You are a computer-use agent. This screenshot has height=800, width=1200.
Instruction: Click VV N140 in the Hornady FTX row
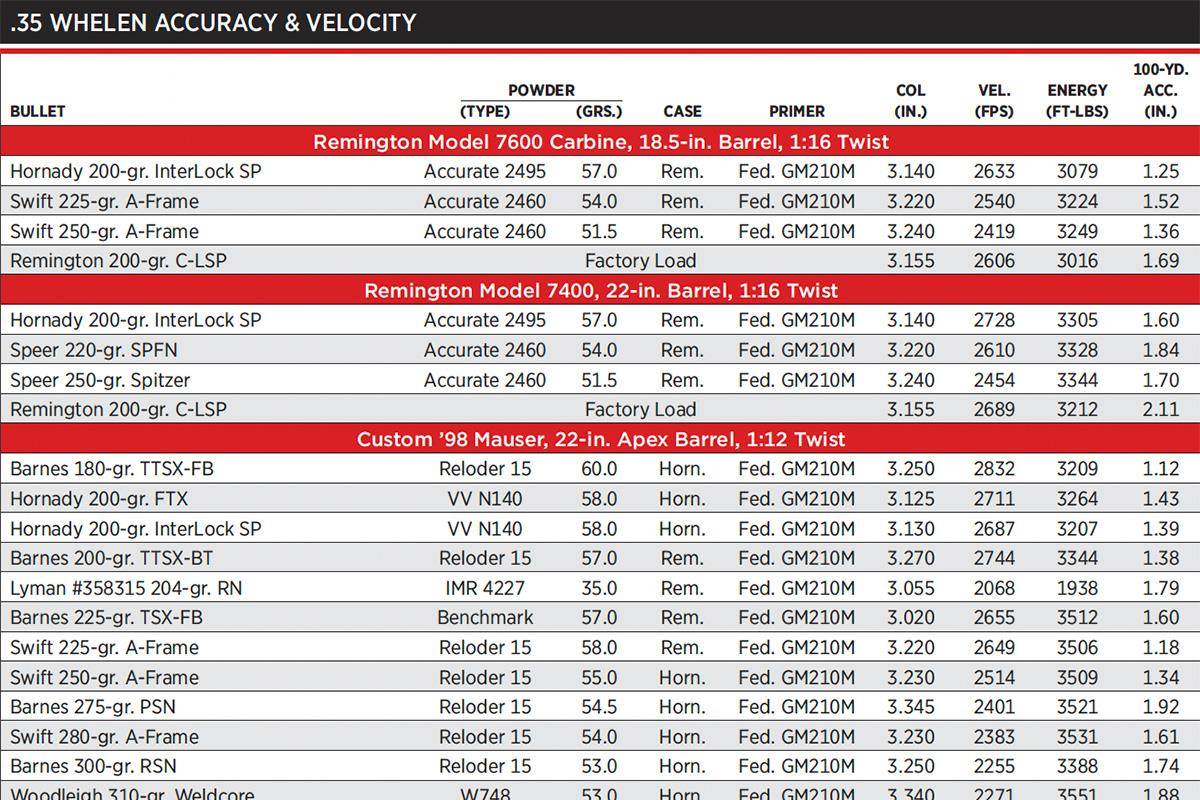click(485, 498)
